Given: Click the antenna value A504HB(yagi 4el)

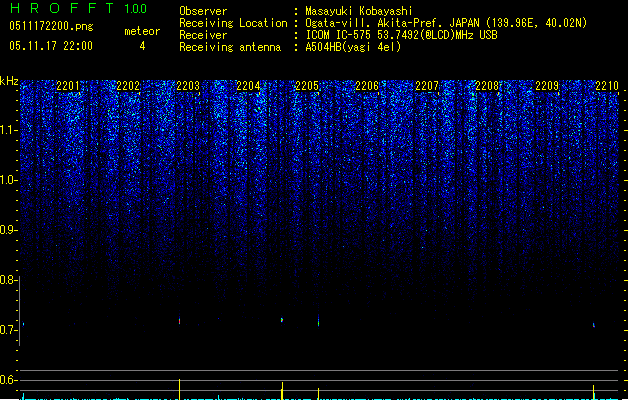Looking at the screenshot, I should coord(353,47).
